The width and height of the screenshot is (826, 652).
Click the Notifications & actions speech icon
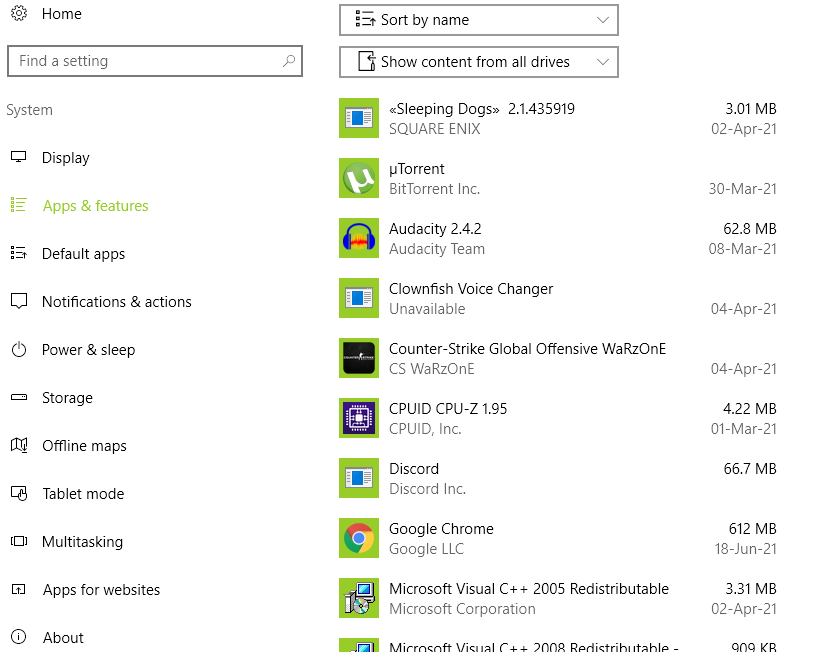coord(19,301)
